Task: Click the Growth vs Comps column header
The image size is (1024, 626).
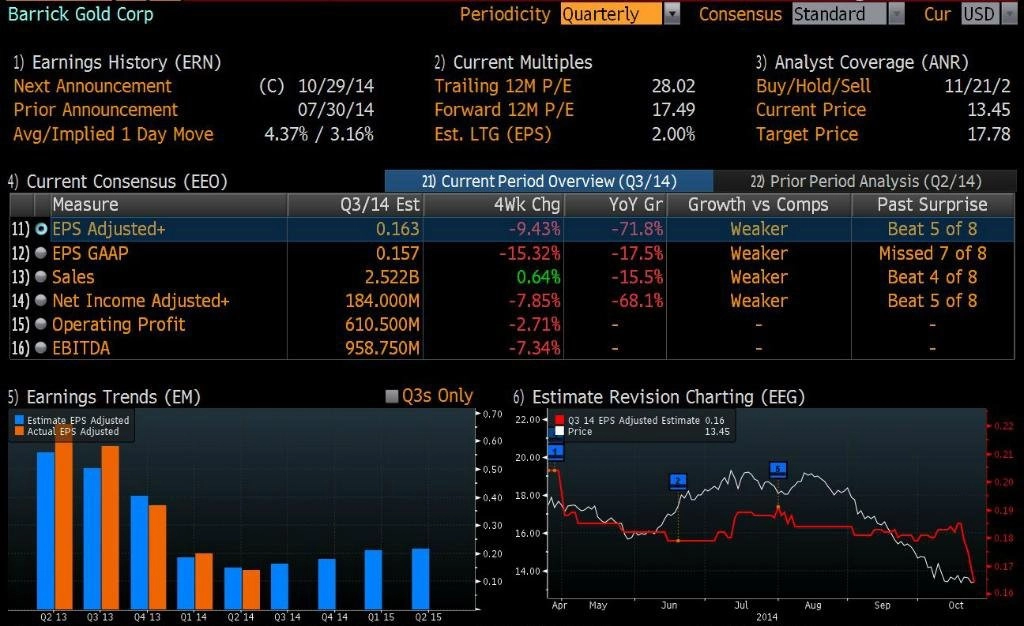Action: [758, 204]
